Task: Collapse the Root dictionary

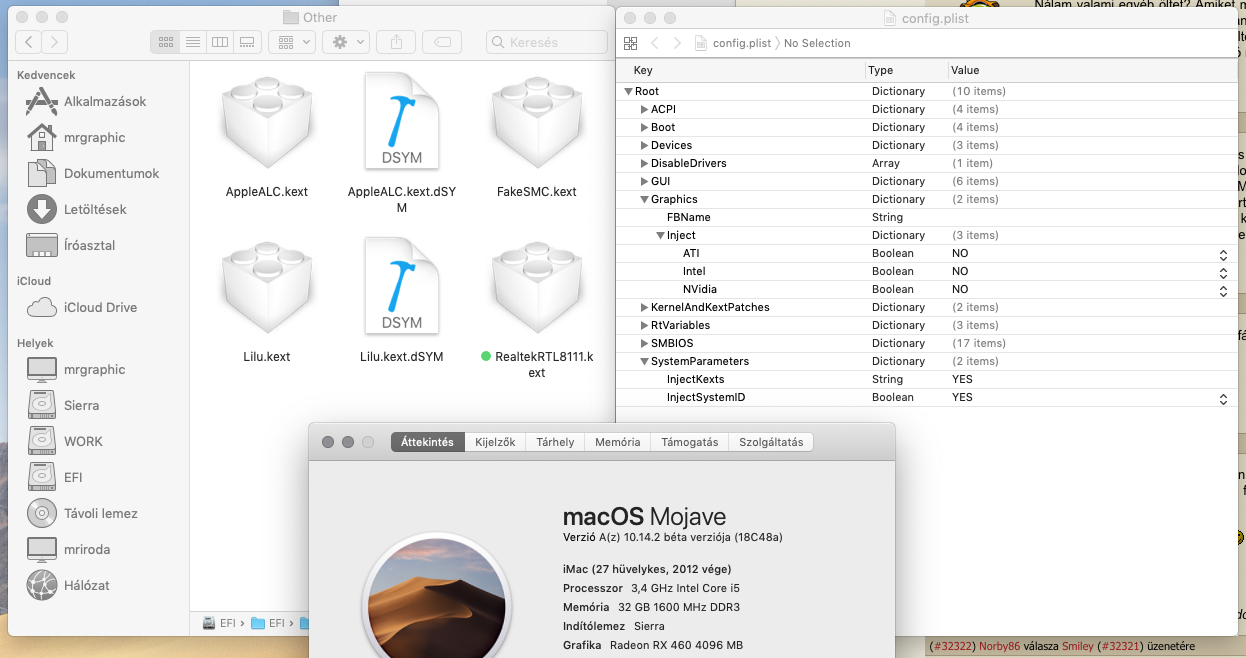Action: (x=628, y=91)
